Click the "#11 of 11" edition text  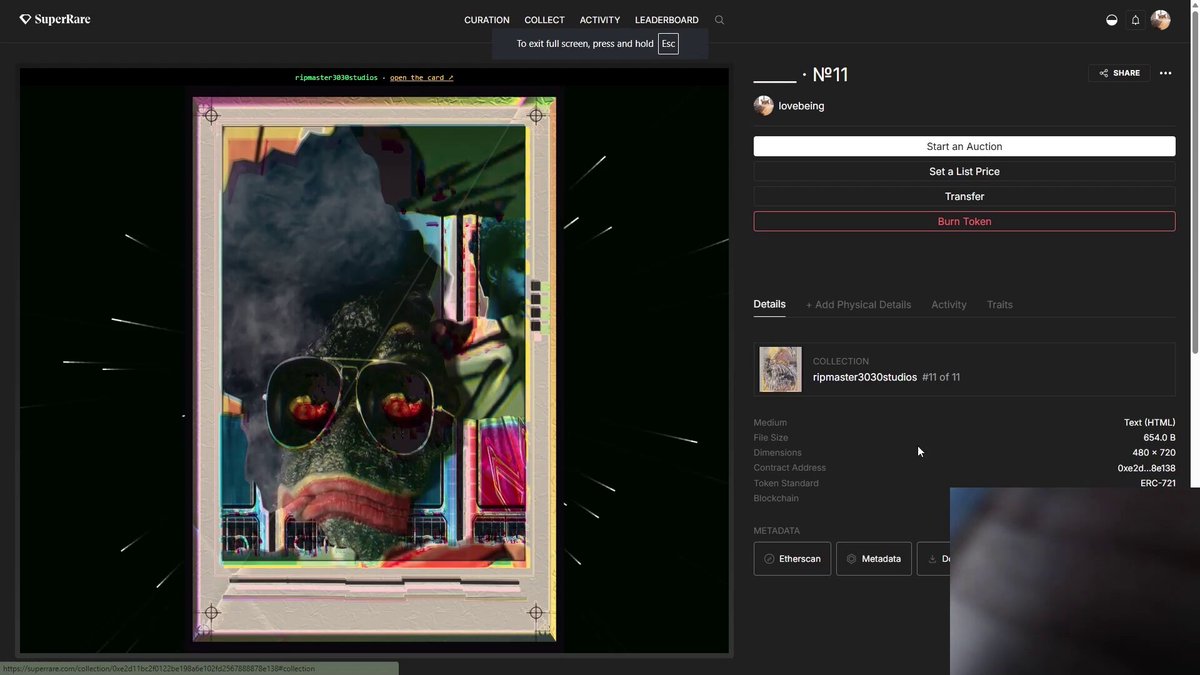click(x=941, y=377)
